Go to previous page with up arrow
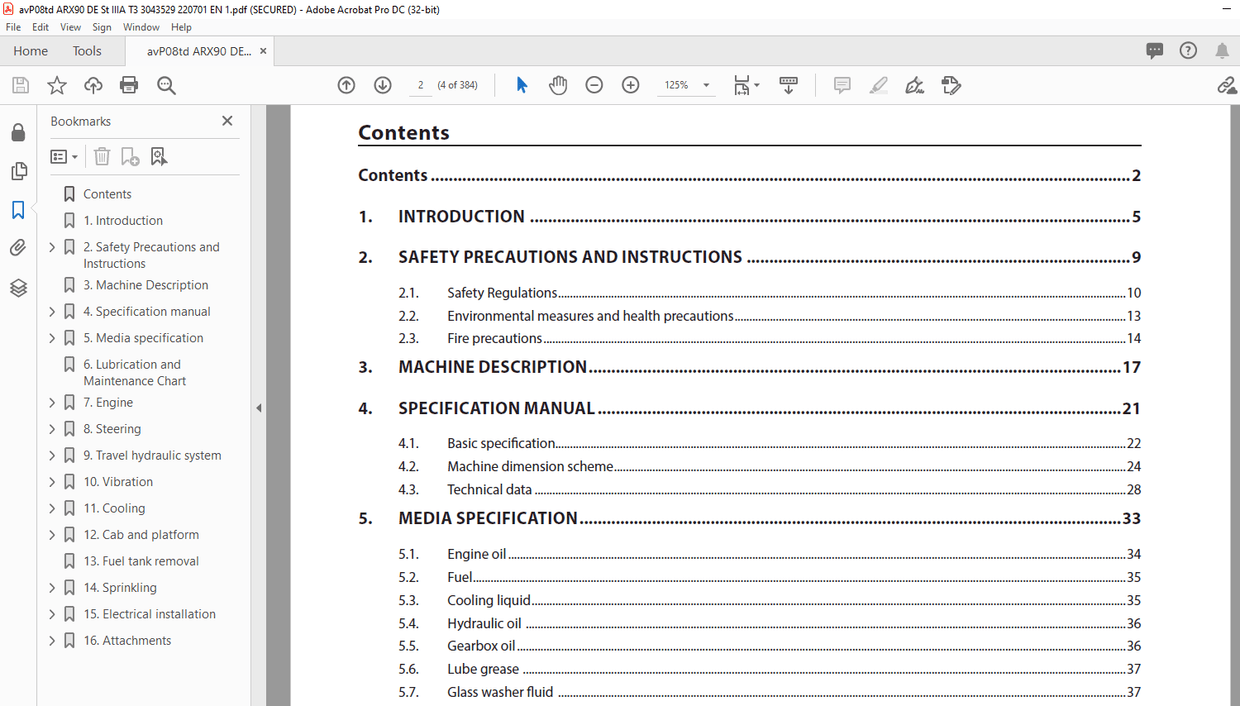1240x706 pixels. click(346, 85)
